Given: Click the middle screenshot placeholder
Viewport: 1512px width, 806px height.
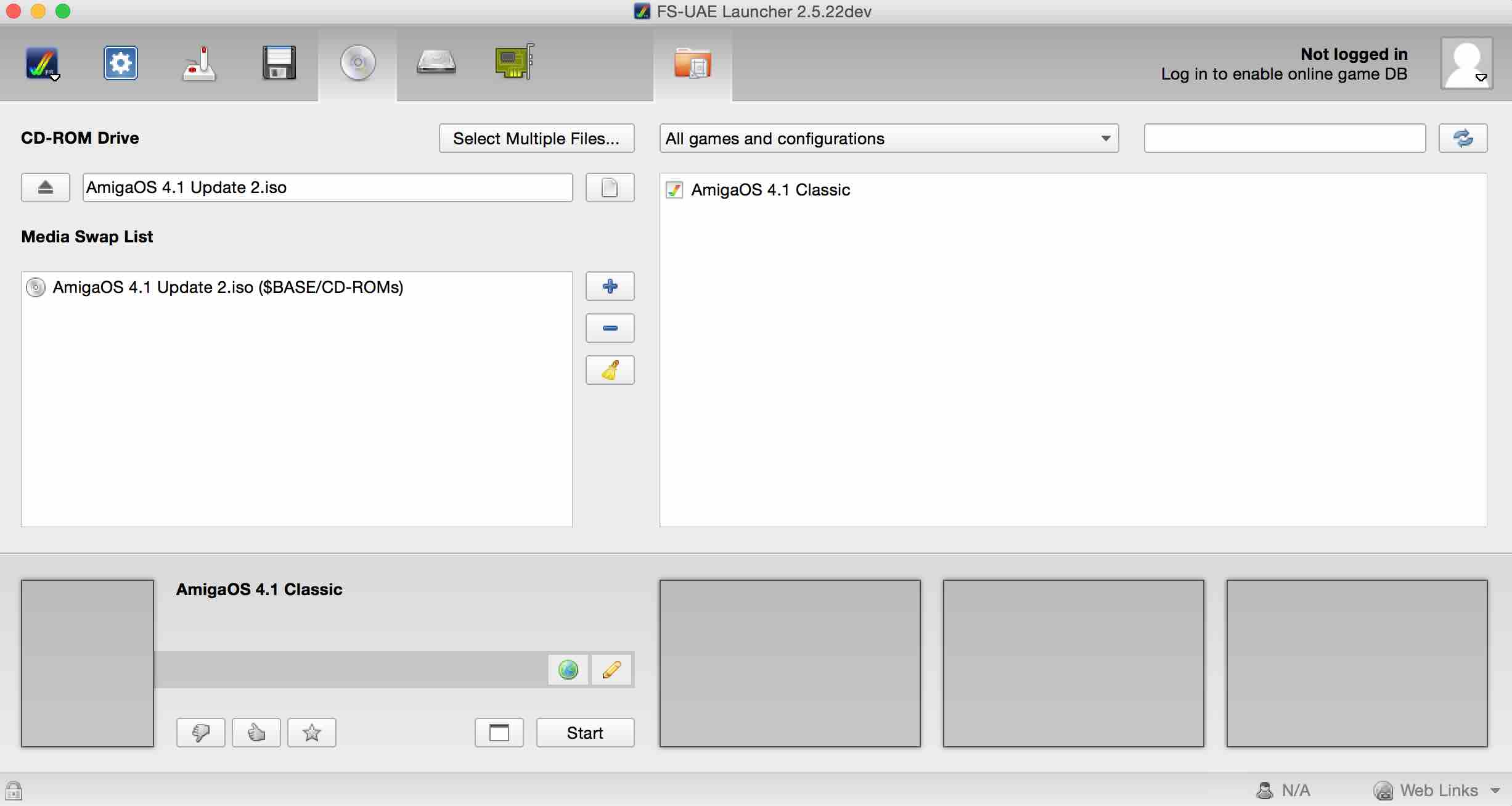Looking at the screenshot, I should point(1073,664).
